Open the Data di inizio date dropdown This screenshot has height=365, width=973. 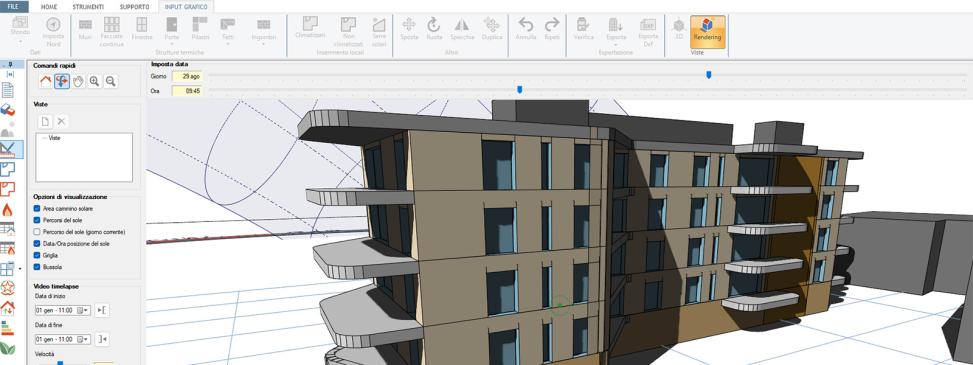[86, 310]
